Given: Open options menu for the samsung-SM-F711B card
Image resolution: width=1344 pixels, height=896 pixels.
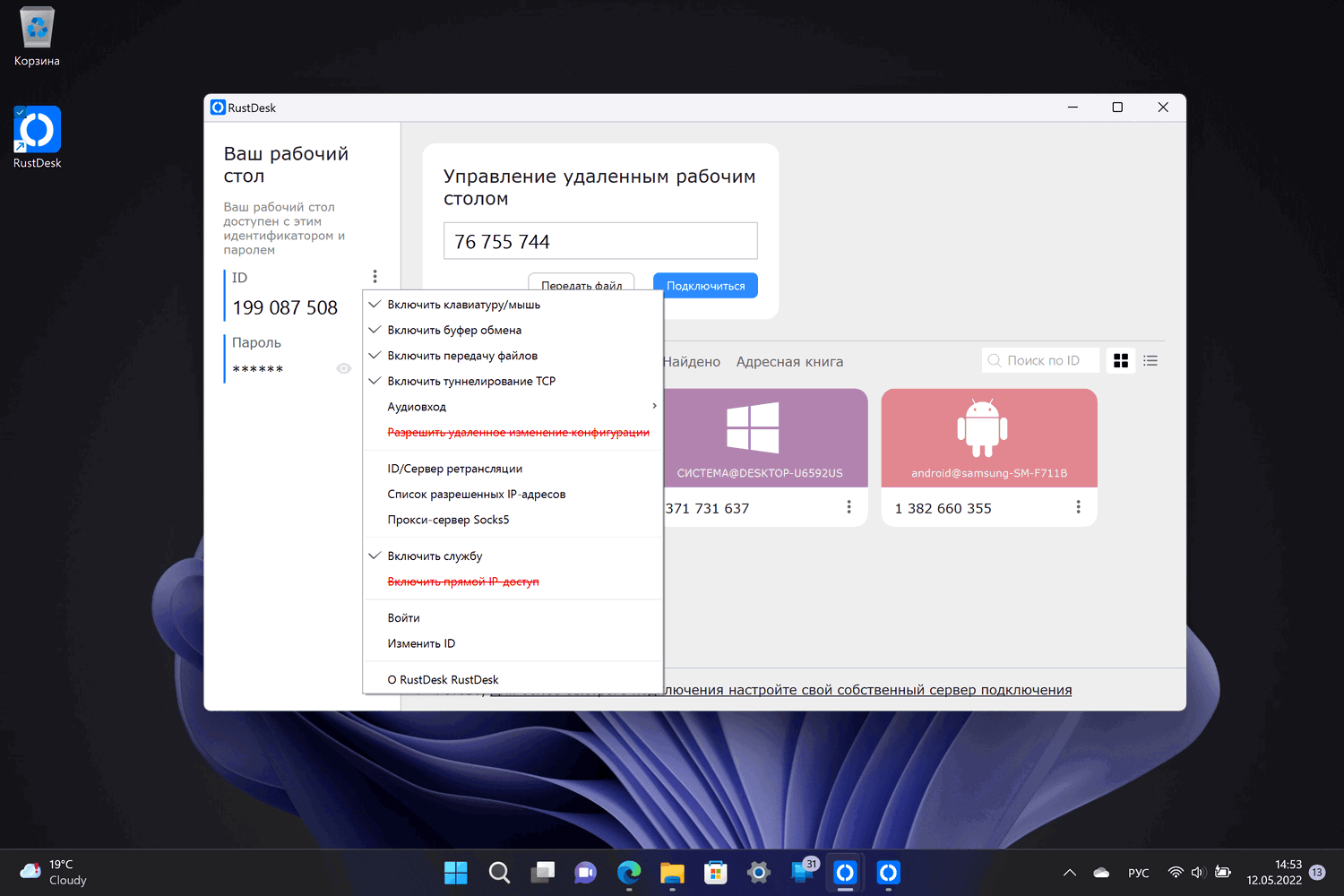Looking at the screenshot, I should point(1078,507).
